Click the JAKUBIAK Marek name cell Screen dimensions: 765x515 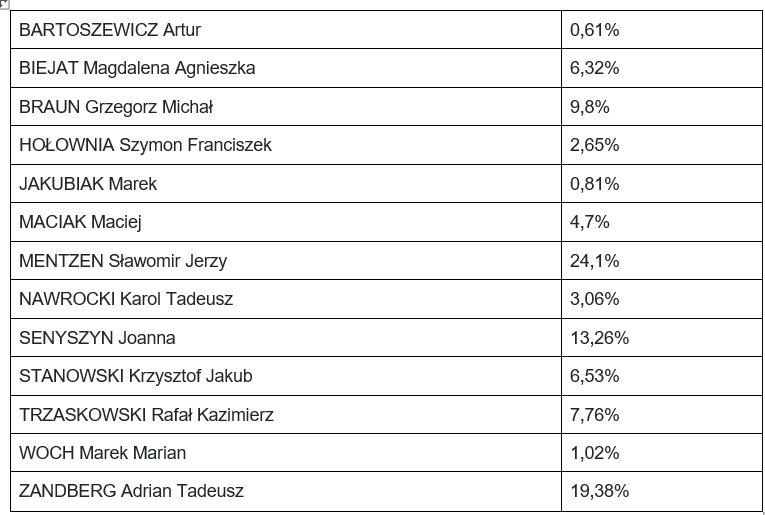tap(286, 183)
